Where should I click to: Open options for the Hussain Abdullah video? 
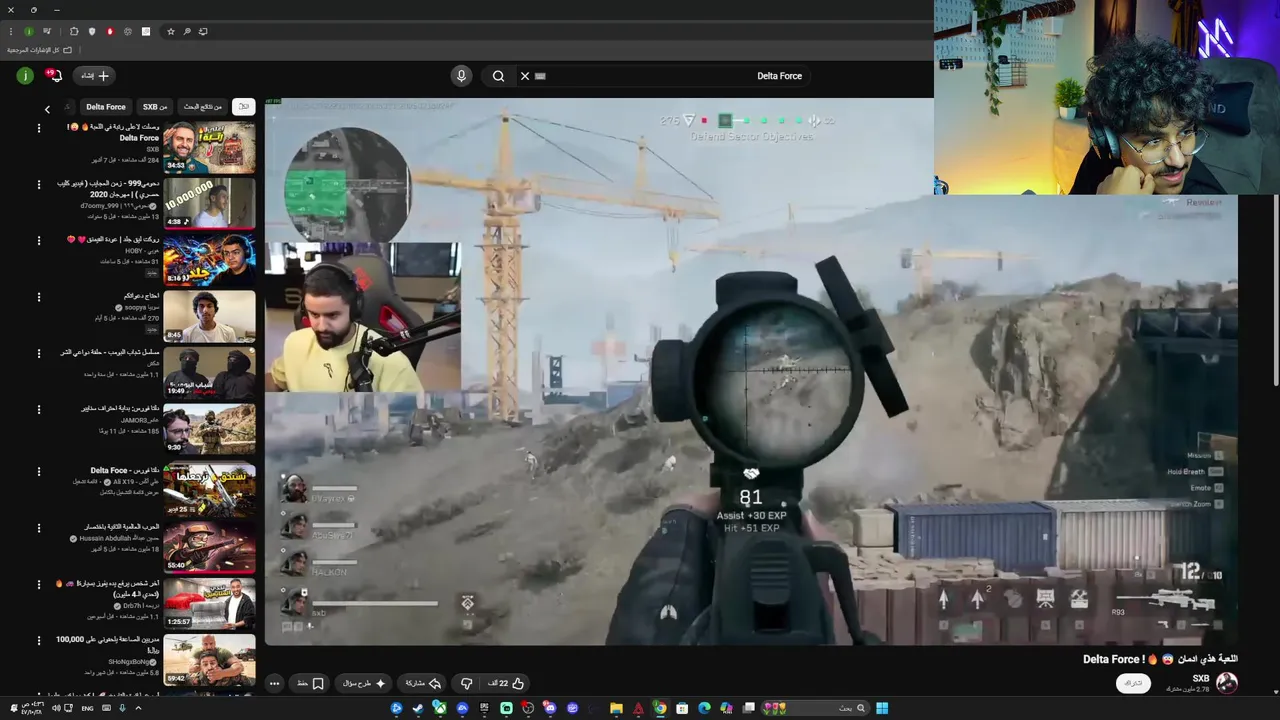point(39,527)
